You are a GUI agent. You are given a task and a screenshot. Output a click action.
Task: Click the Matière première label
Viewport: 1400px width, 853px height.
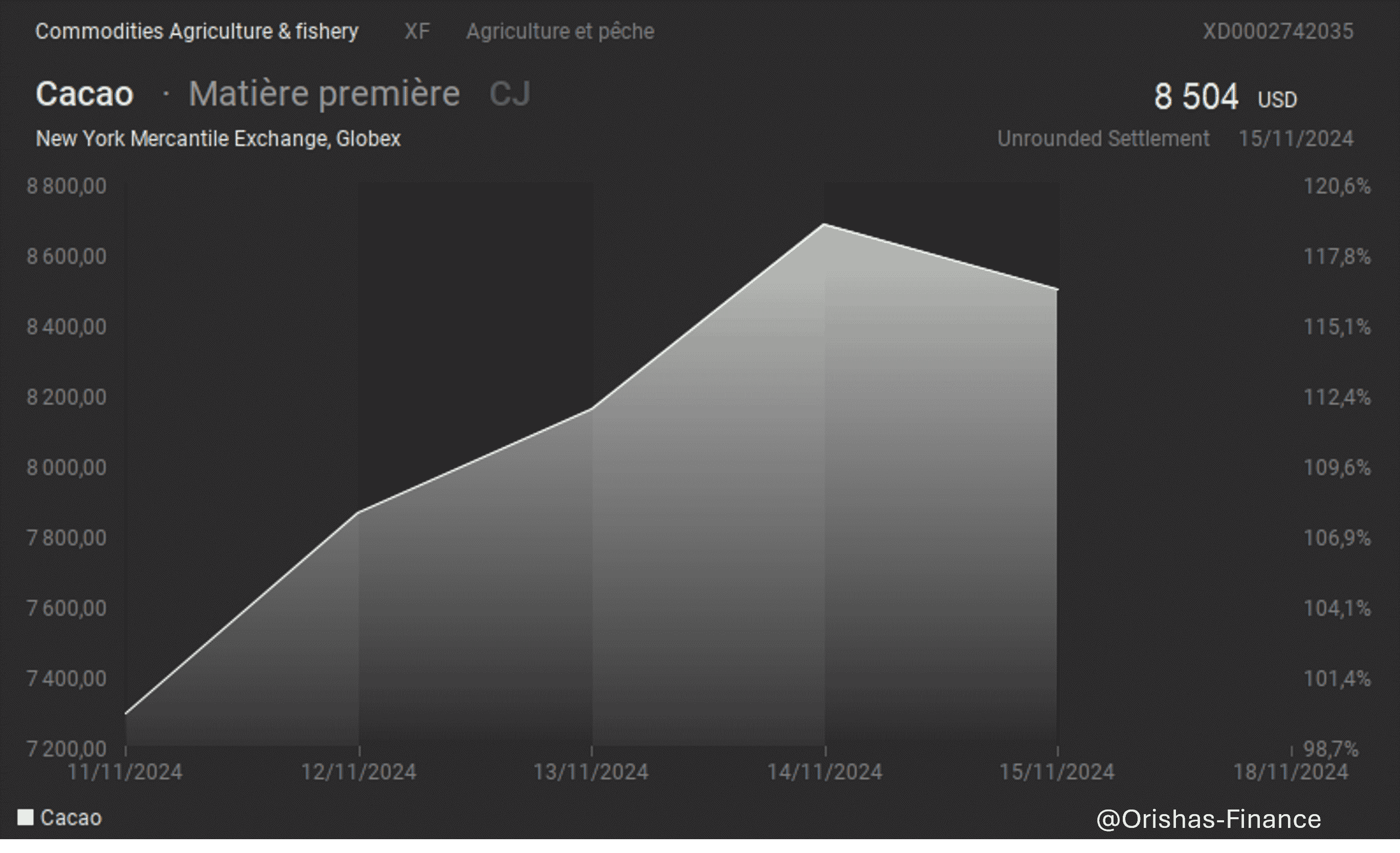pyautogui.click(x=324, y=93)
